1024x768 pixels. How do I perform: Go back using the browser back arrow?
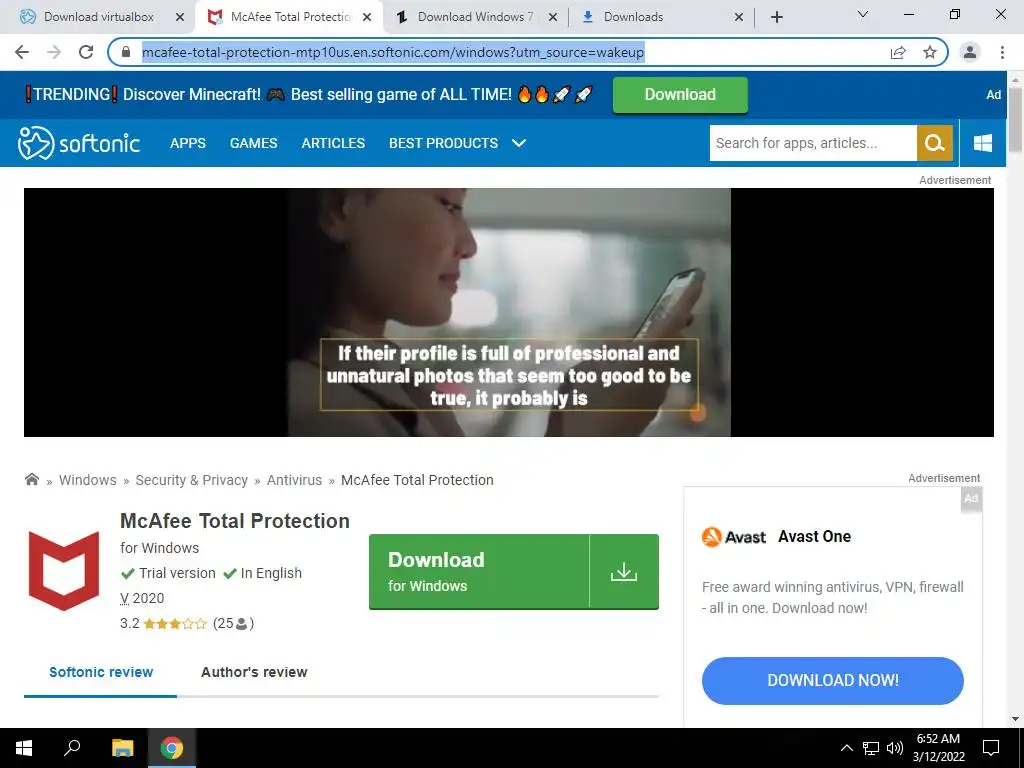click(22, 52)
